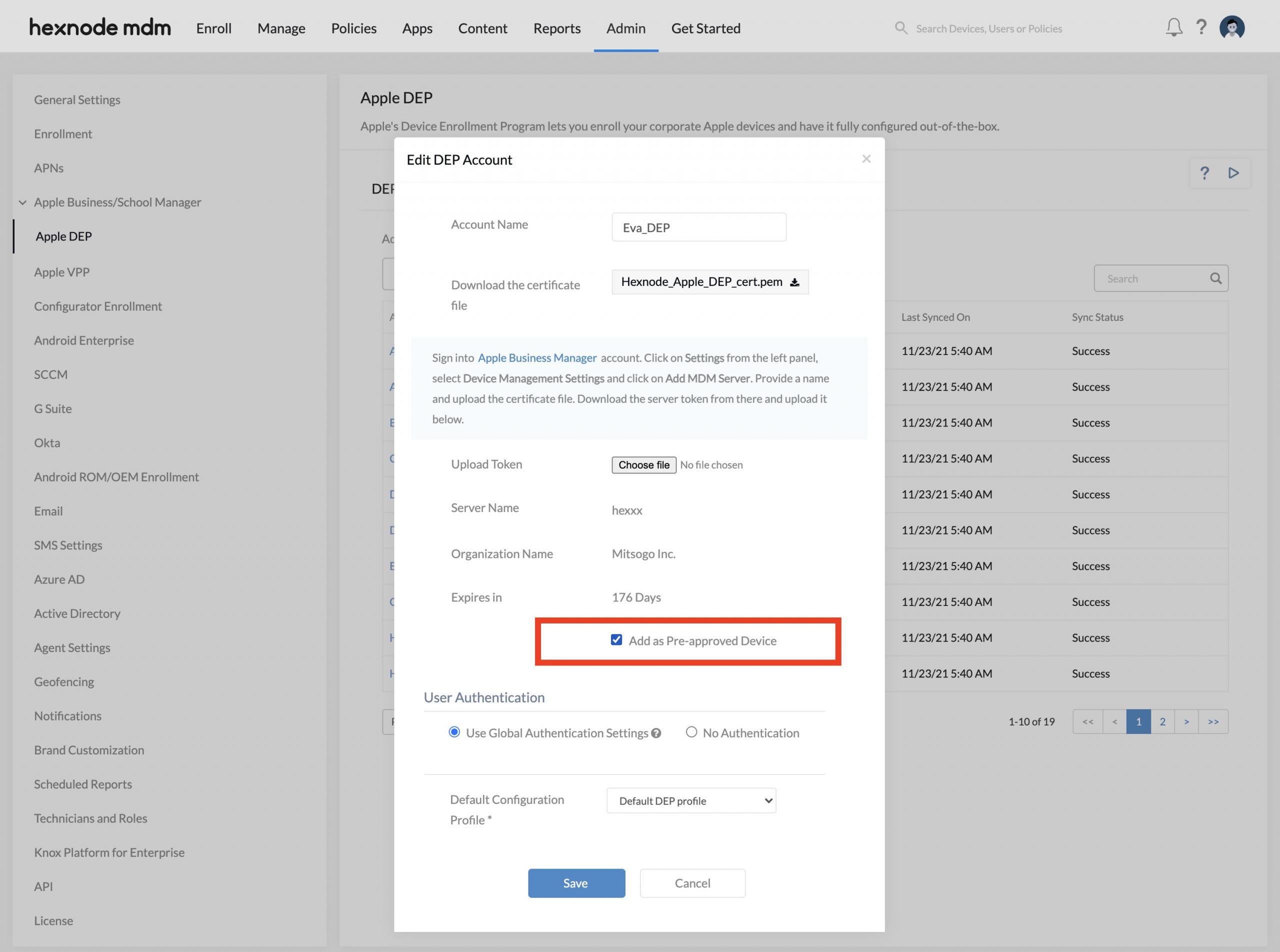This screenshot has width=1280, height=952.
Task: Open Android Enterprise in sidebar
Action: 83,340
